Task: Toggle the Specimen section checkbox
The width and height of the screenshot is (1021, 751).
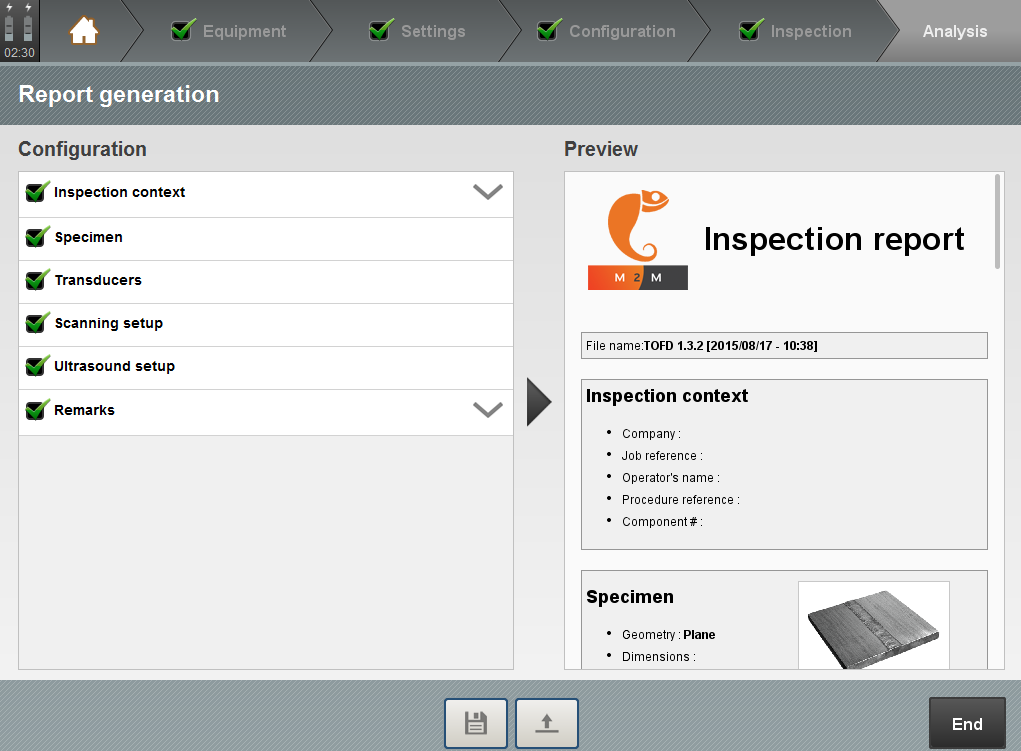Action: pyautogui.click(x=38, y=237)
